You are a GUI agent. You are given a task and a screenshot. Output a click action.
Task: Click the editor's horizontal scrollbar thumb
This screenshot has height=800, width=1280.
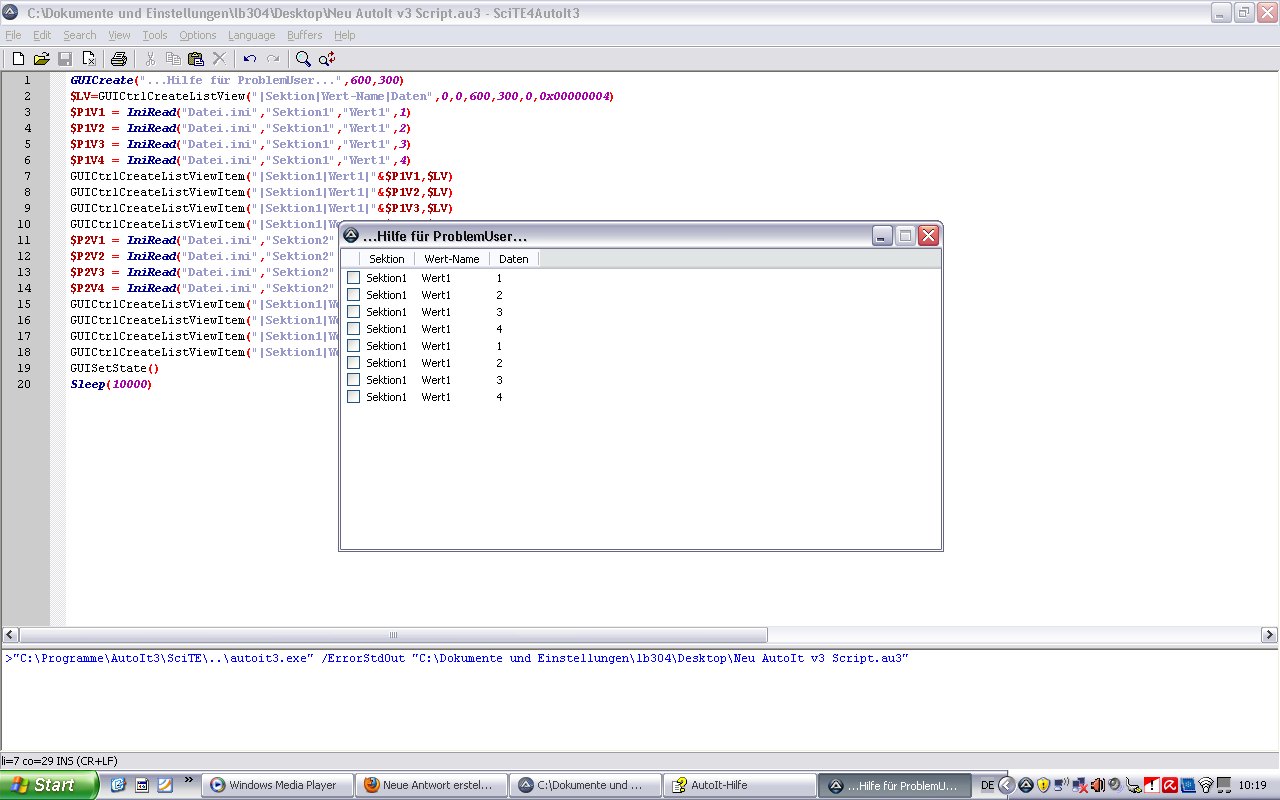coord(393,635)
